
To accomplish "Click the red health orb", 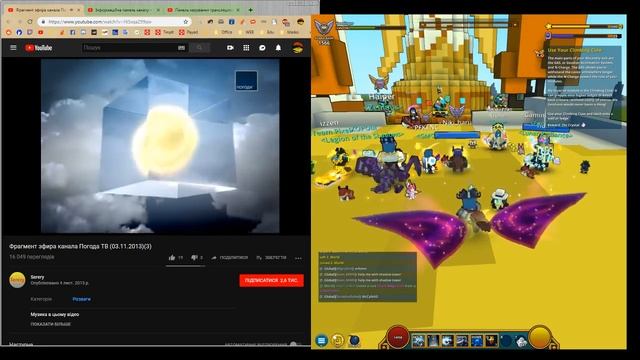I will [398, 338].
